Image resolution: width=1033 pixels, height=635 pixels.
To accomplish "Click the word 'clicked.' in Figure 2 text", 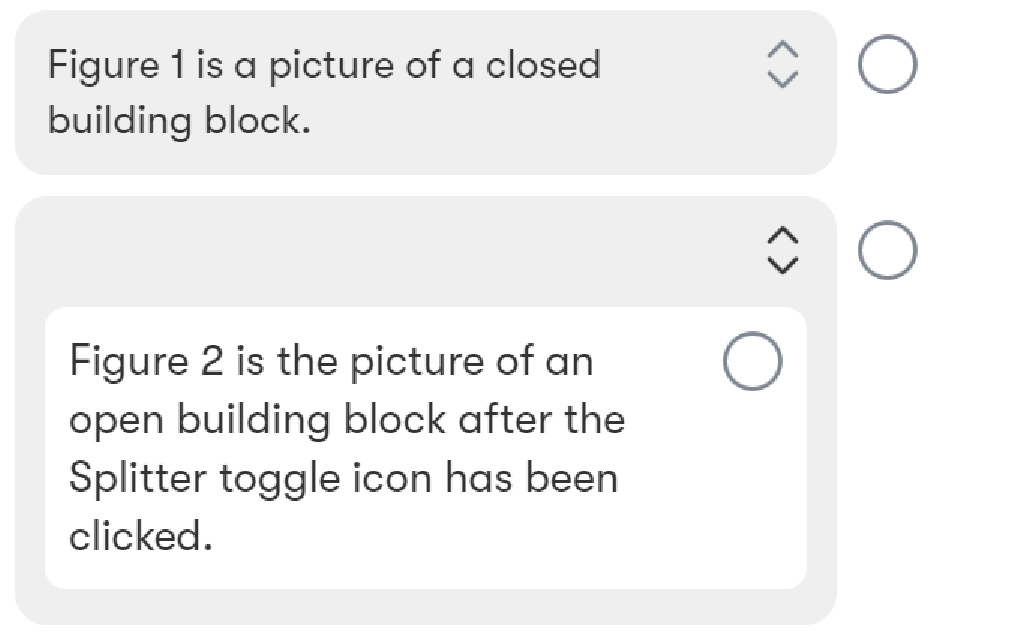I will [141, 535].
